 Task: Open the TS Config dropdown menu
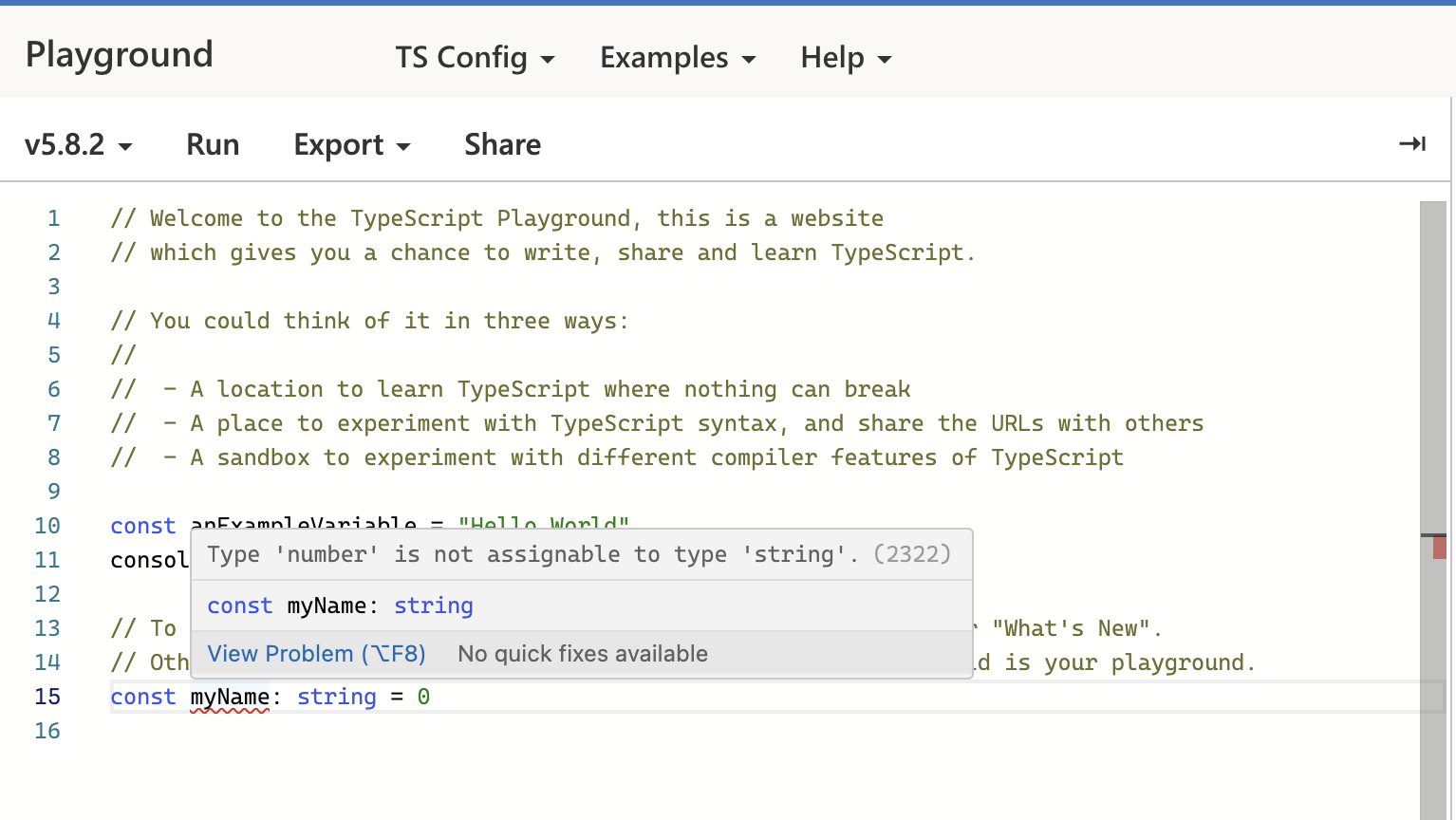pos(475,58)
